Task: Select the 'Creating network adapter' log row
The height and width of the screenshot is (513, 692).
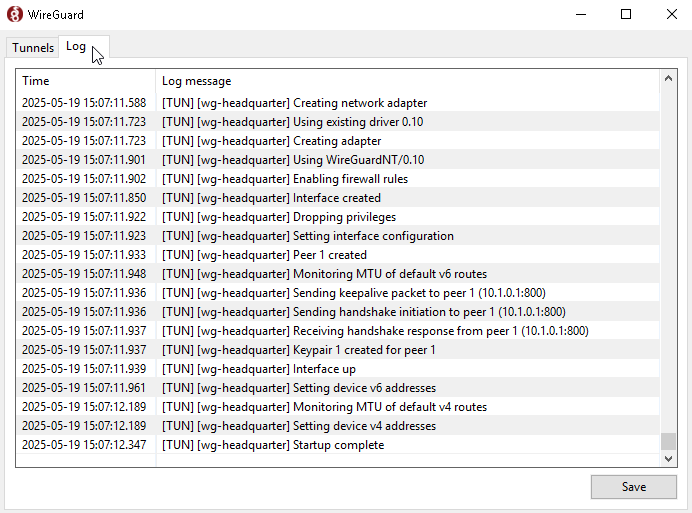Action: click(338, 103)
